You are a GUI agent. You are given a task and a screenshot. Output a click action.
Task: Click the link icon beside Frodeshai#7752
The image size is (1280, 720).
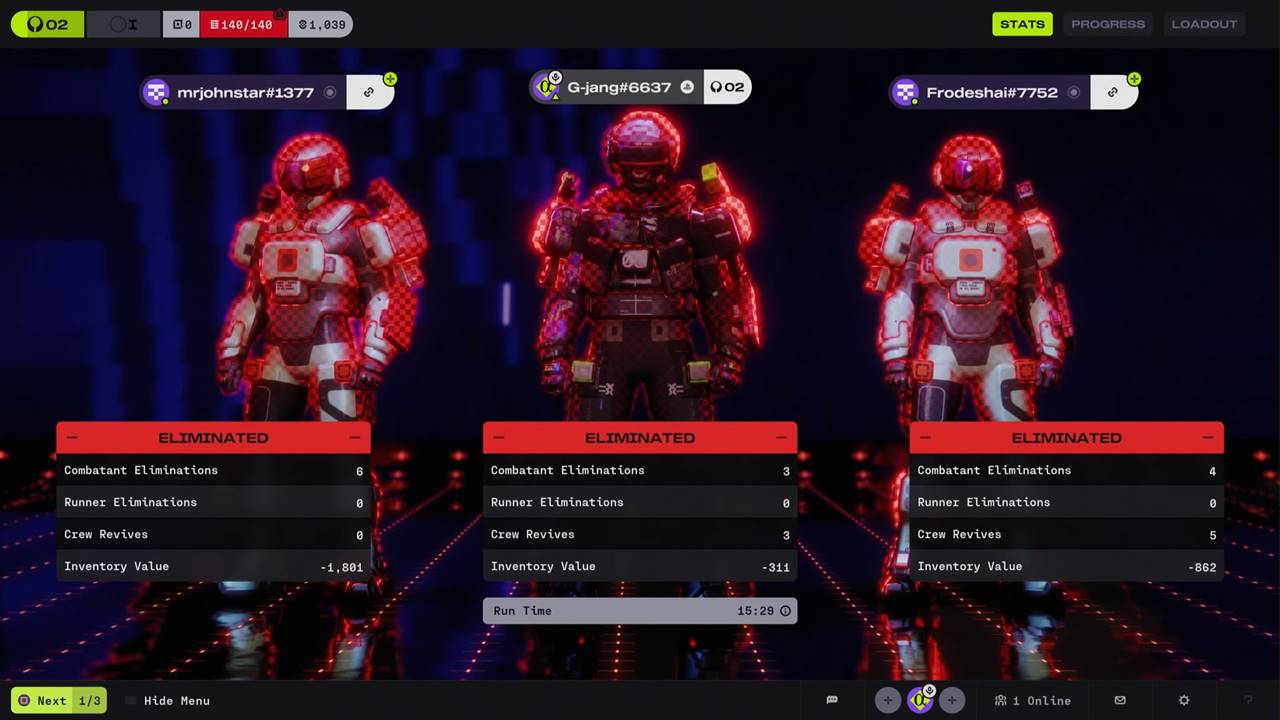pyautogui.click(x=1112, y=92)
